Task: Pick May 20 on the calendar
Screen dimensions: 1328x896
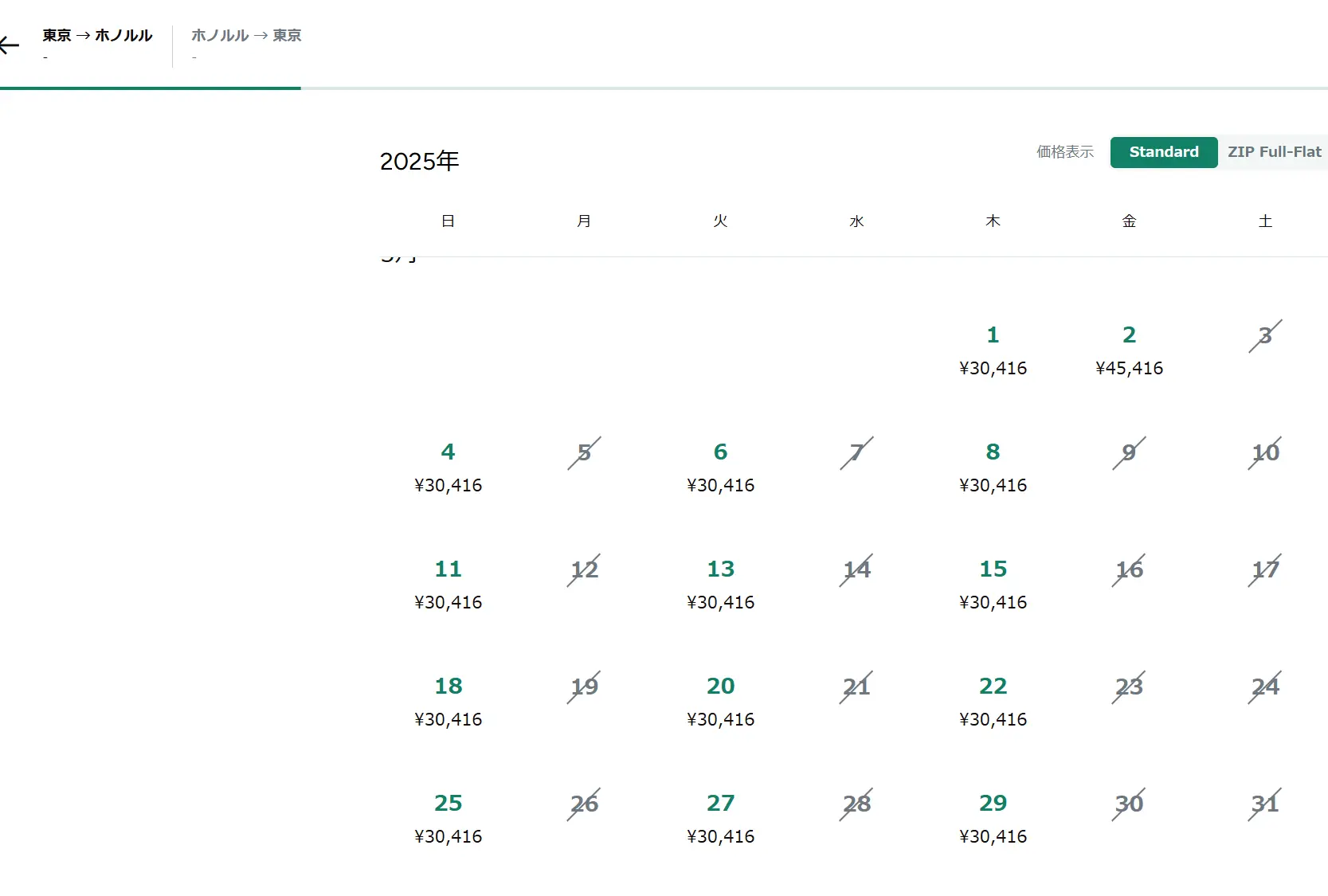Action: [720, 702]
